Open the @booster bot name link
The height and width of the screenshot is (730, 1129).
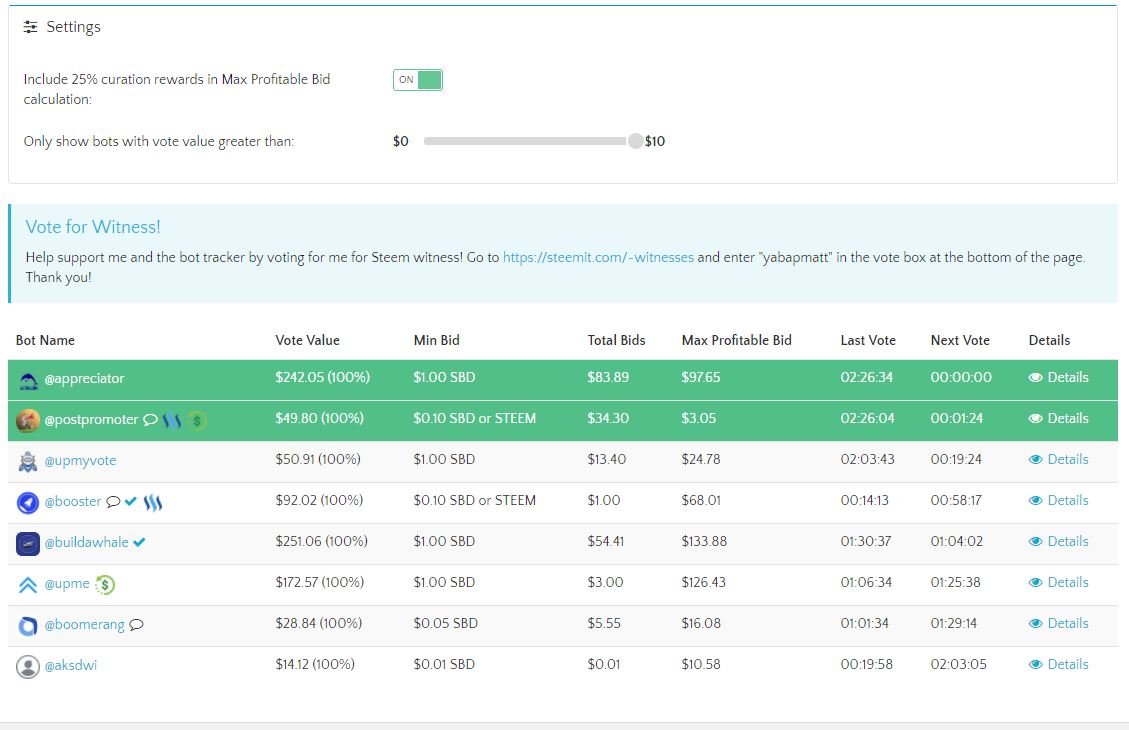coord(73,501)
